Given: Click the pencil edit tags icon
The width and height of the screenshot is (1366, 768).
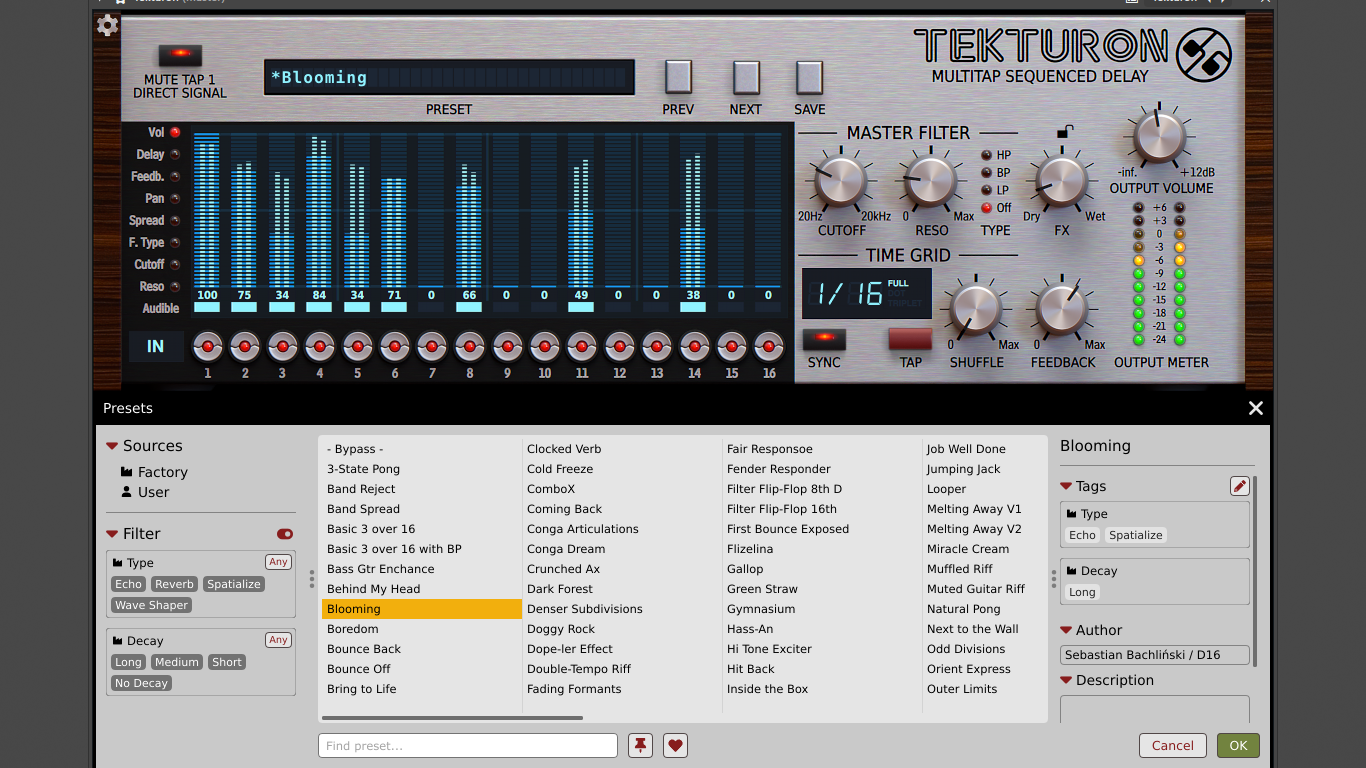Looking at the screenshot, I should click(x=1240, y=486).
